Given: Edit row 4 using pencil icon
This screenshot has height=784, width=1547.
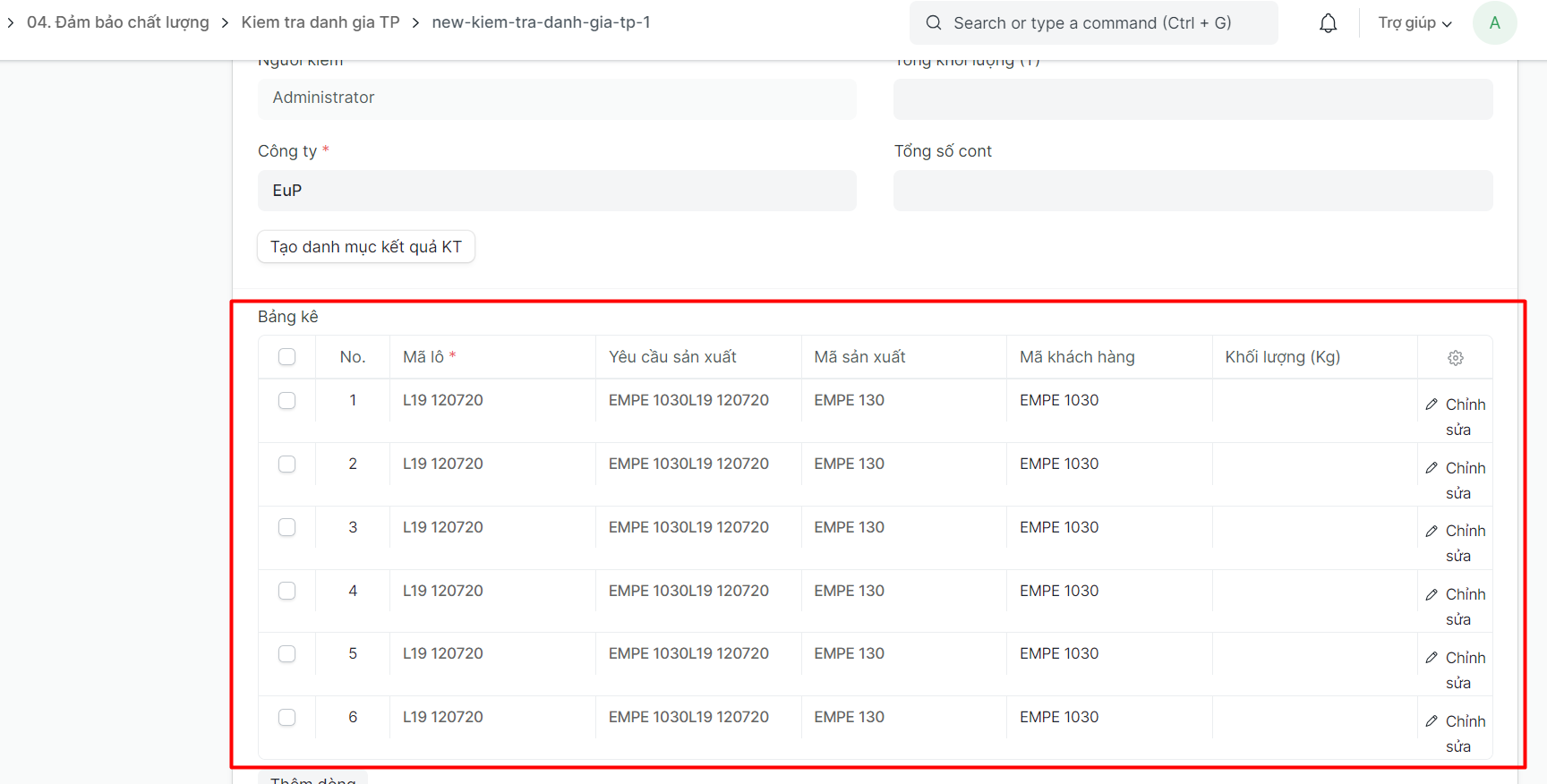Looking at the screenshot, I should [x=1432, y=594].
